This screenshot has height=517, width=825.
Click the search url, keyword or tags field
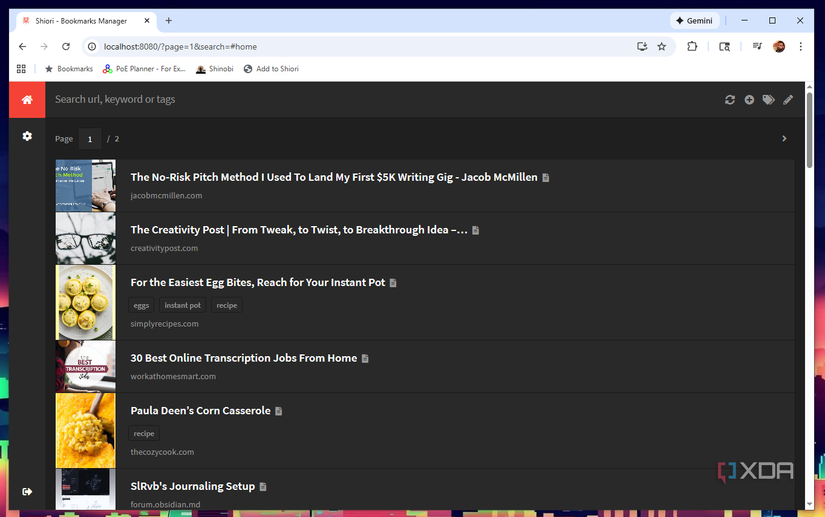coord(384,99)
